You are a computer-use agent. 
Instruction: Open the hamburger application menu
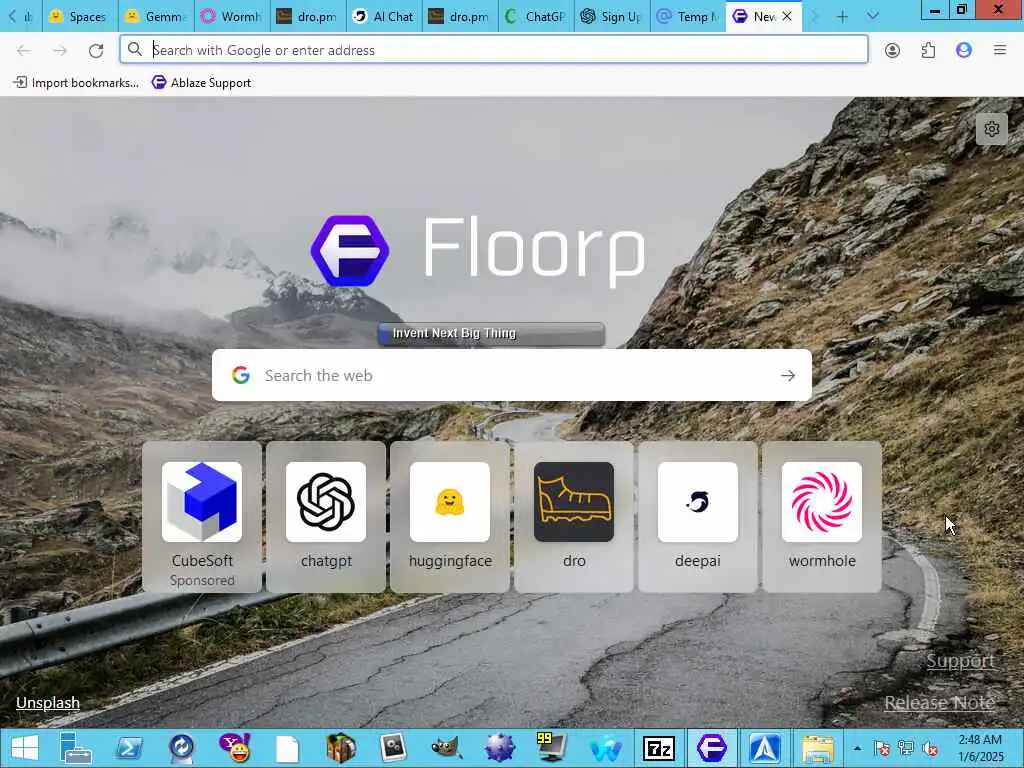1000,50
